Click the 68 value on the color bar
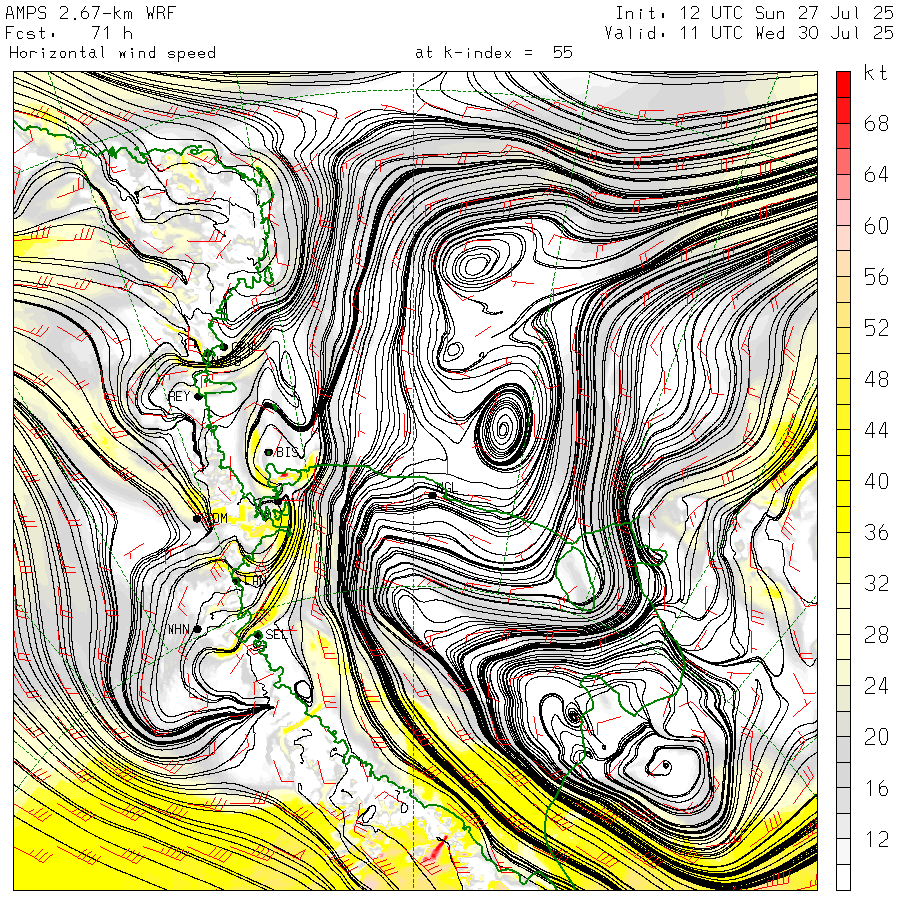The image size is (900, 900). coord(876,123)
